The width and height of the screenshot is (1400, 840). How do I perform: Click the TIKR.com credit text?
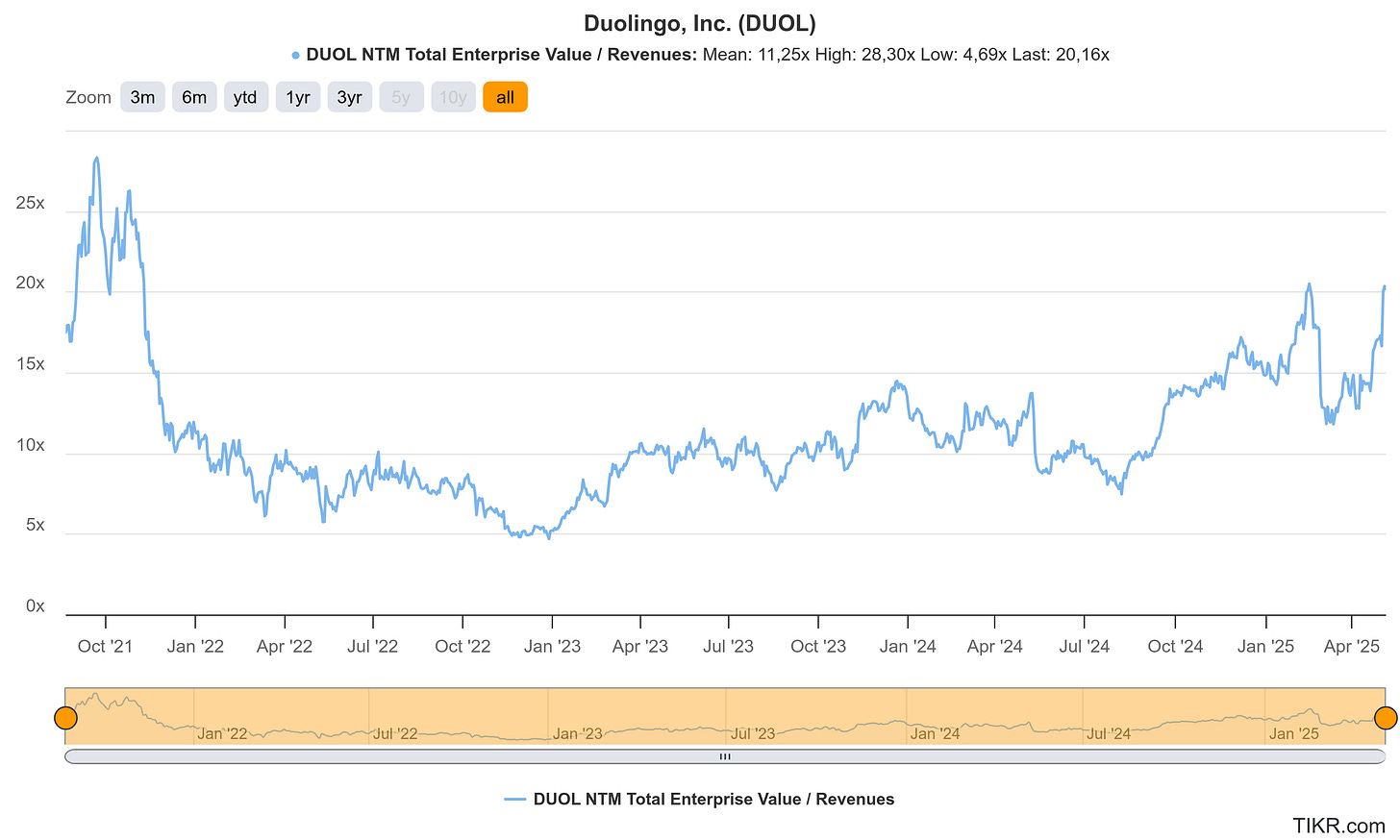click(x=1338, y=825)
